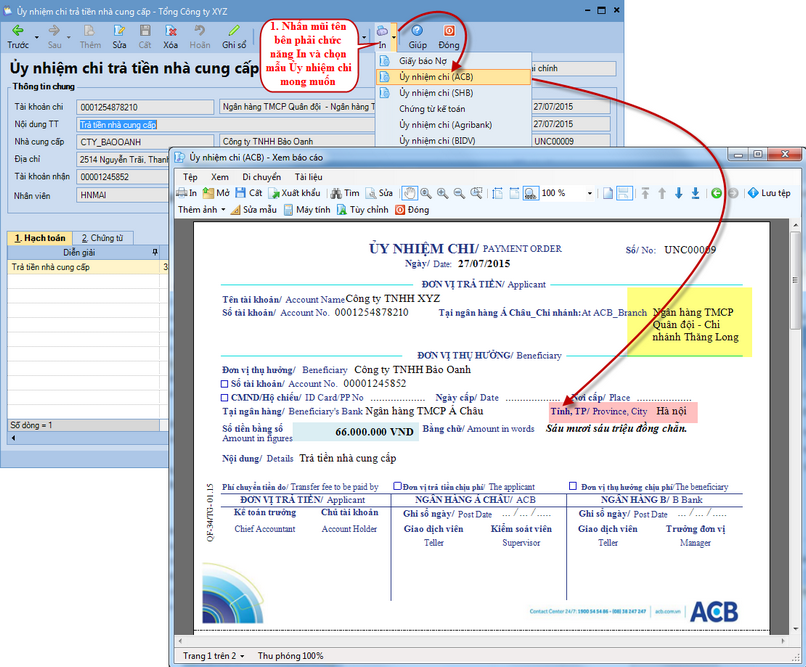Image resolution: width=806 pixels, height=667 pixels.
Task: Click the Trước back arrow icon
Action: pos(18,31)
